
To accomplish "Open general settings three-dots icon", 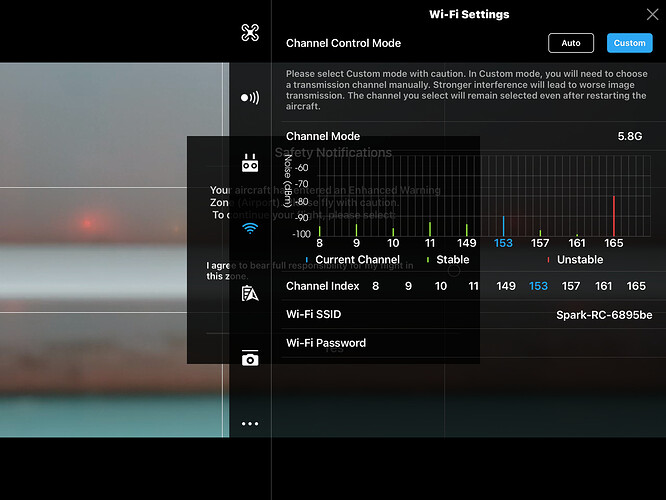I will [x=250, y=424].
